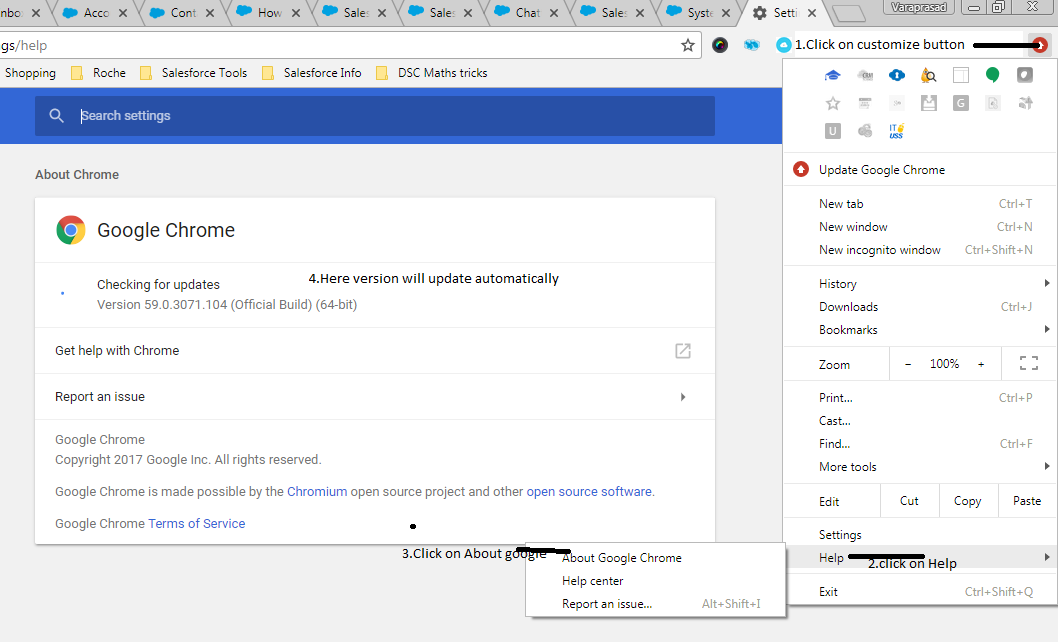Click the cyan cloud extension icon
The height and width of the screenshot is (642, 1058).
point(783,45)
